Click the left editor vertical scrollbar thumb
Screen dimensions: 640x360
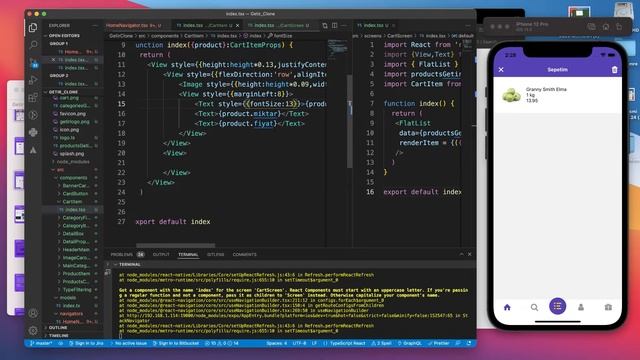[350, 121]
